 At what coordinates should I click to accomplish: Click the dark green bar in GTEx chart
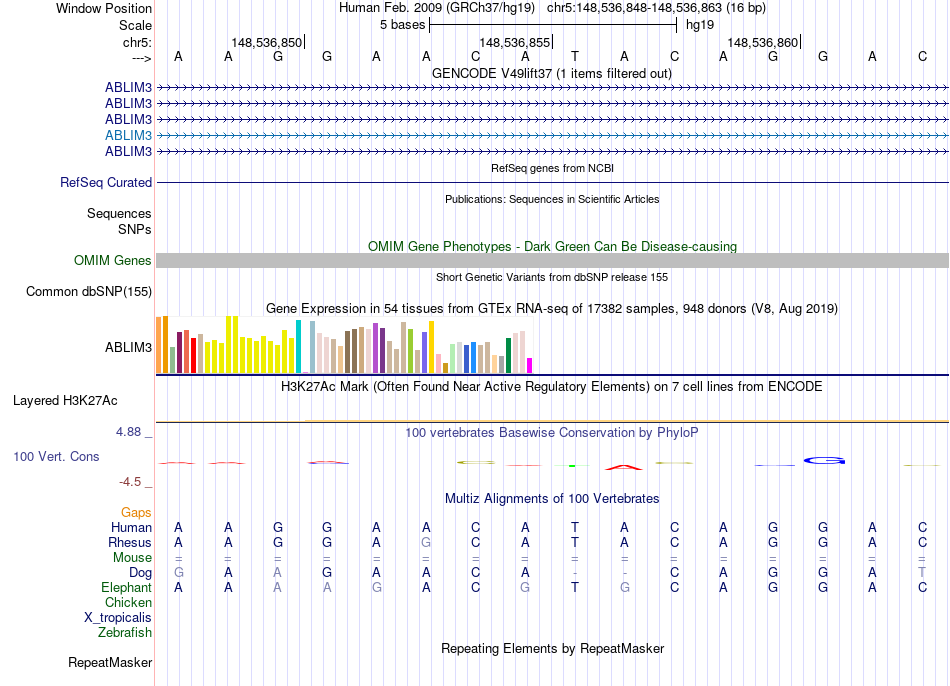click(508, 355)
